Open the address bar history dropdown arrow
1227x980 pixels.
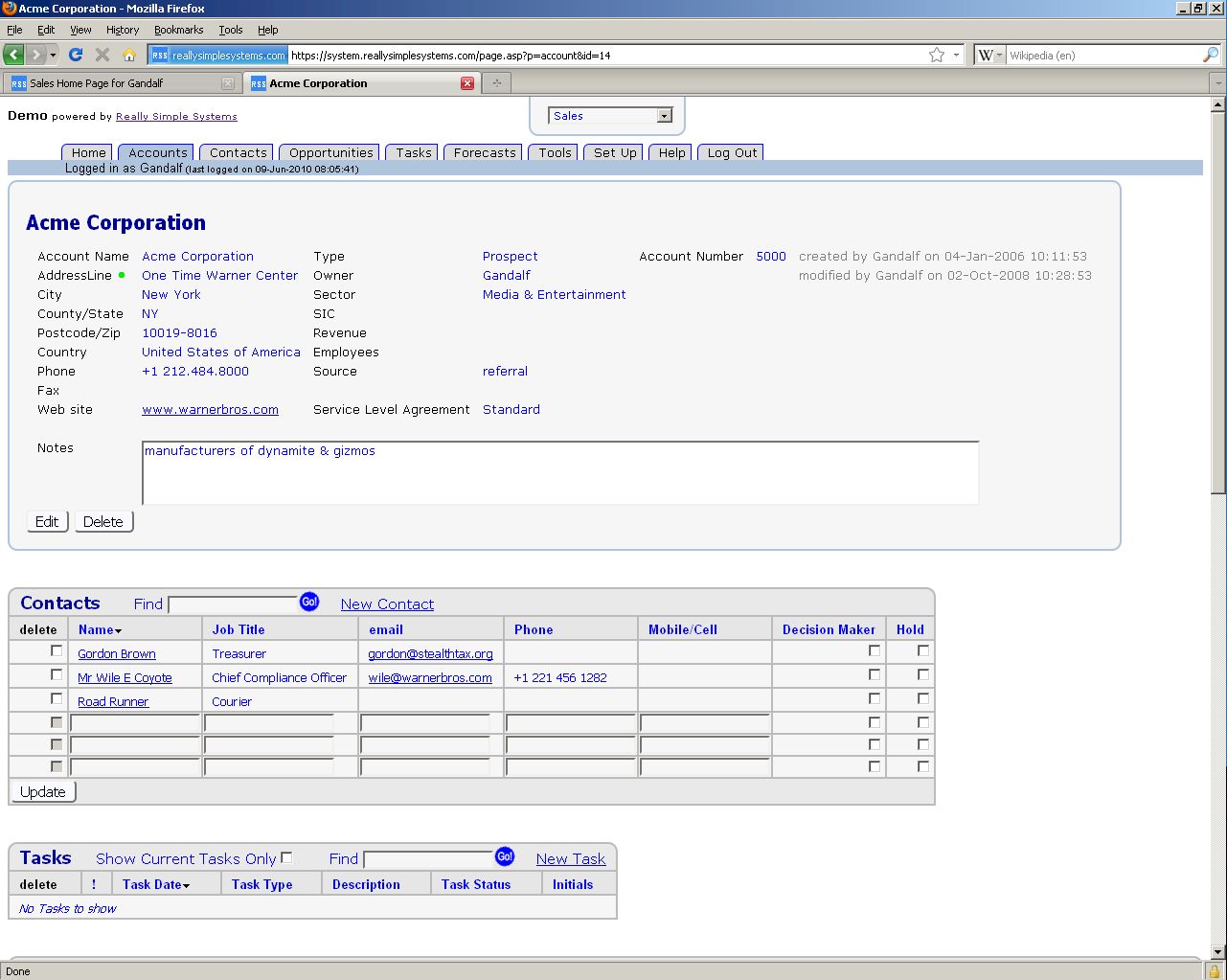click(956, 55)
